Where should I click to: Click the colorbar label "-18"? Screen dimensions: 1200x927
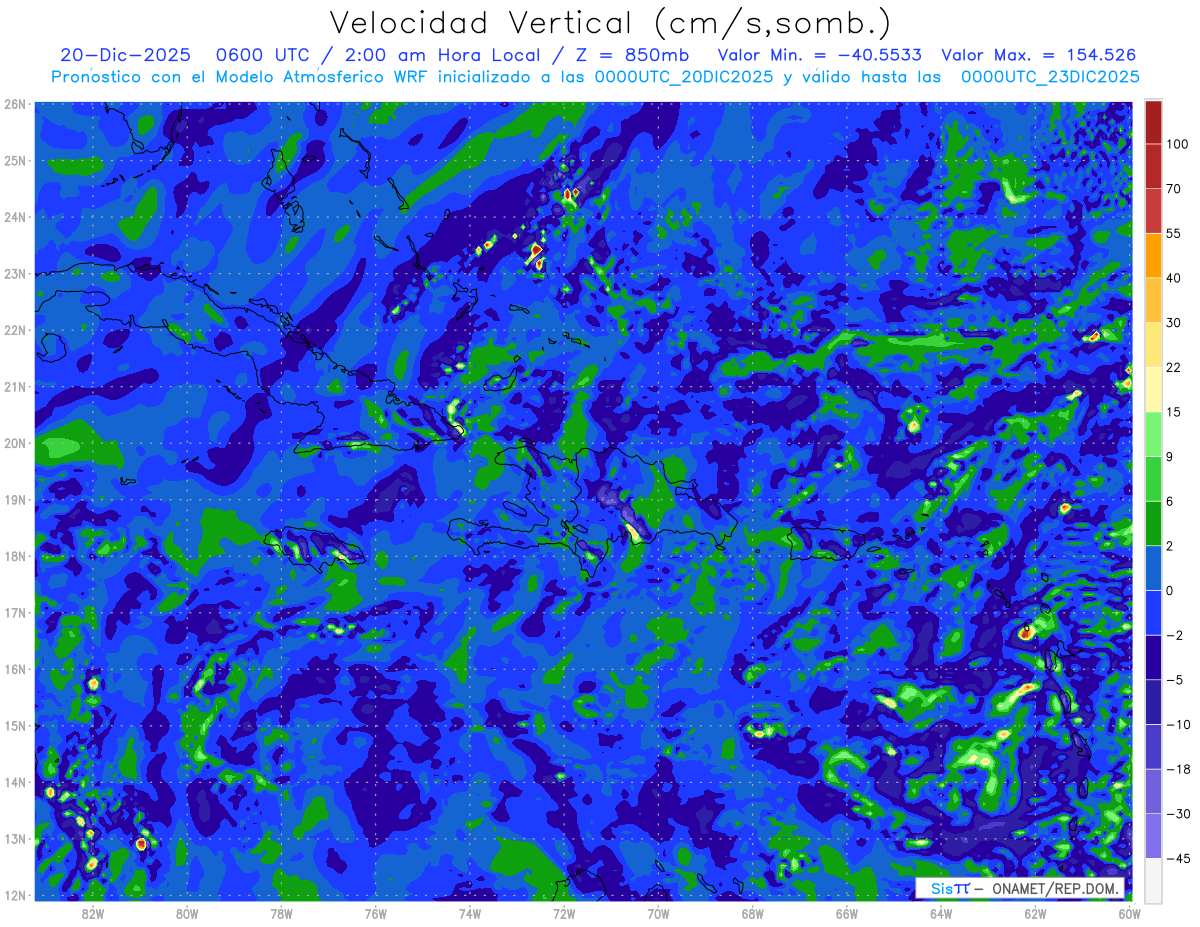pyautogui.click(x=1177, y=769)
